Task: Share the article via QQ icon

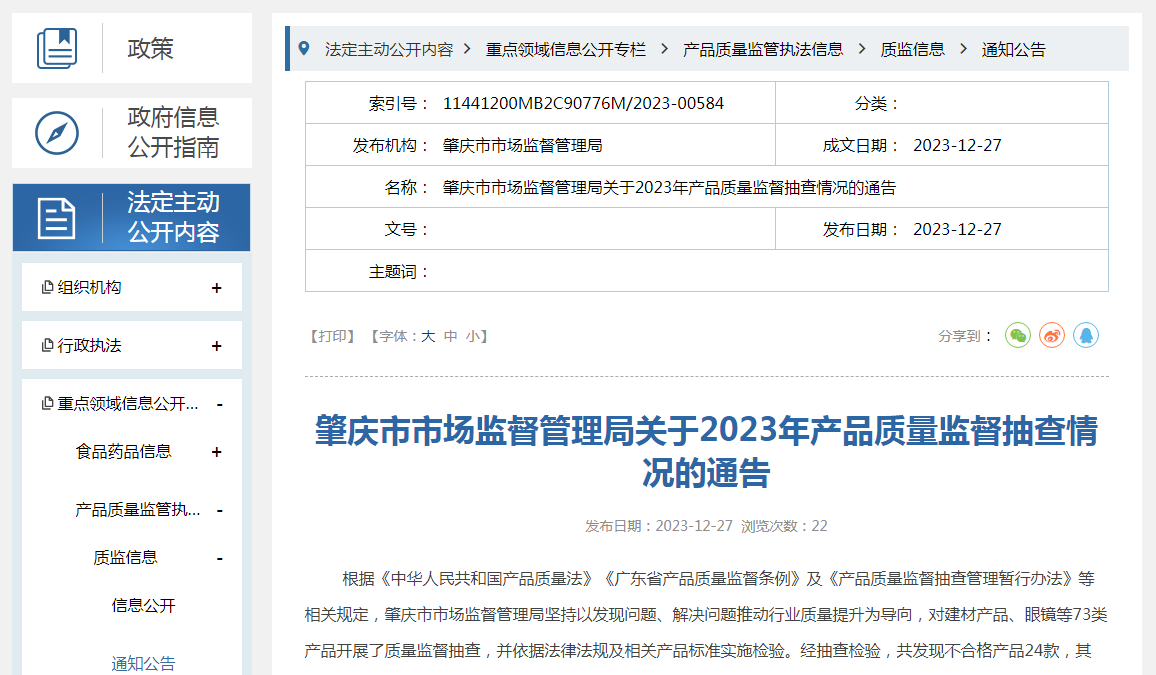Action: 1086,336
